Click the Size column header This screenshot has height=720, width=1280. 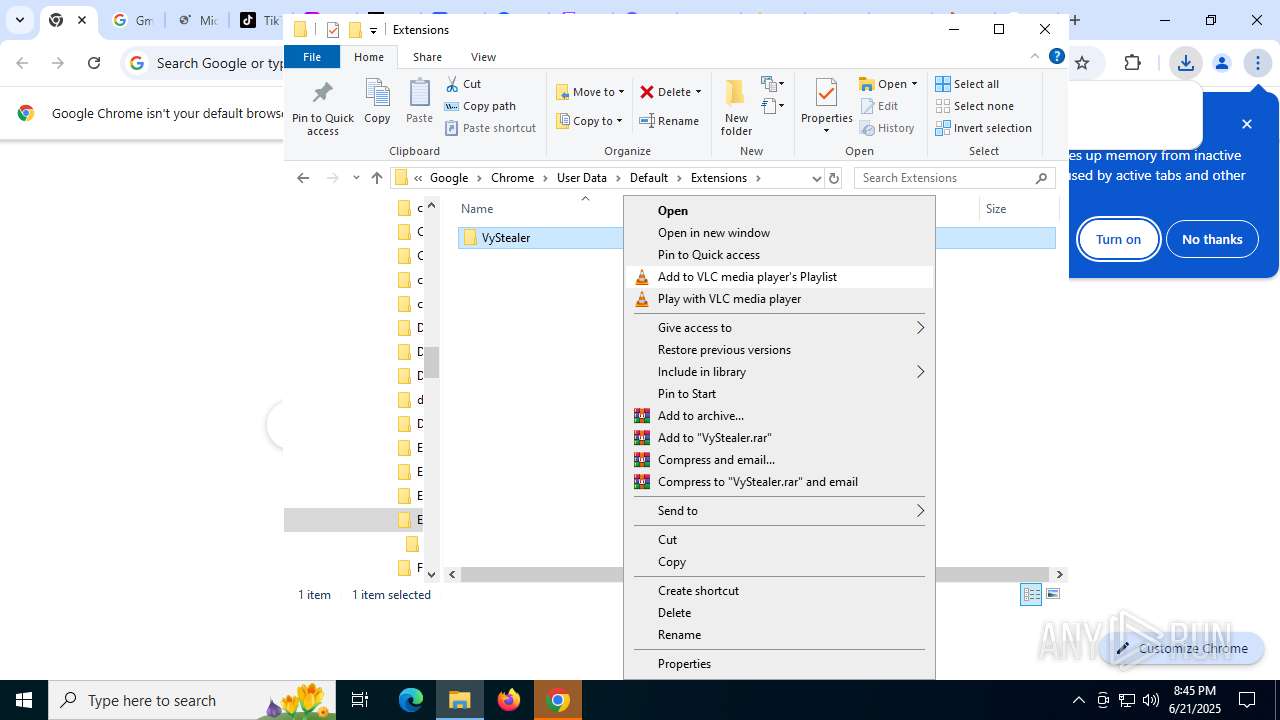[x=996, y=209]
